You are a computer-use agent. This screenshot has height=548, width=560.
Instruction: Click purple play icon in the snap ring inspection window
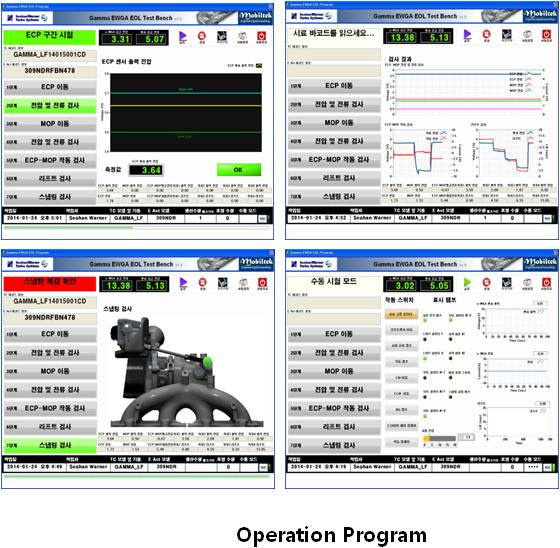(183, 283)
